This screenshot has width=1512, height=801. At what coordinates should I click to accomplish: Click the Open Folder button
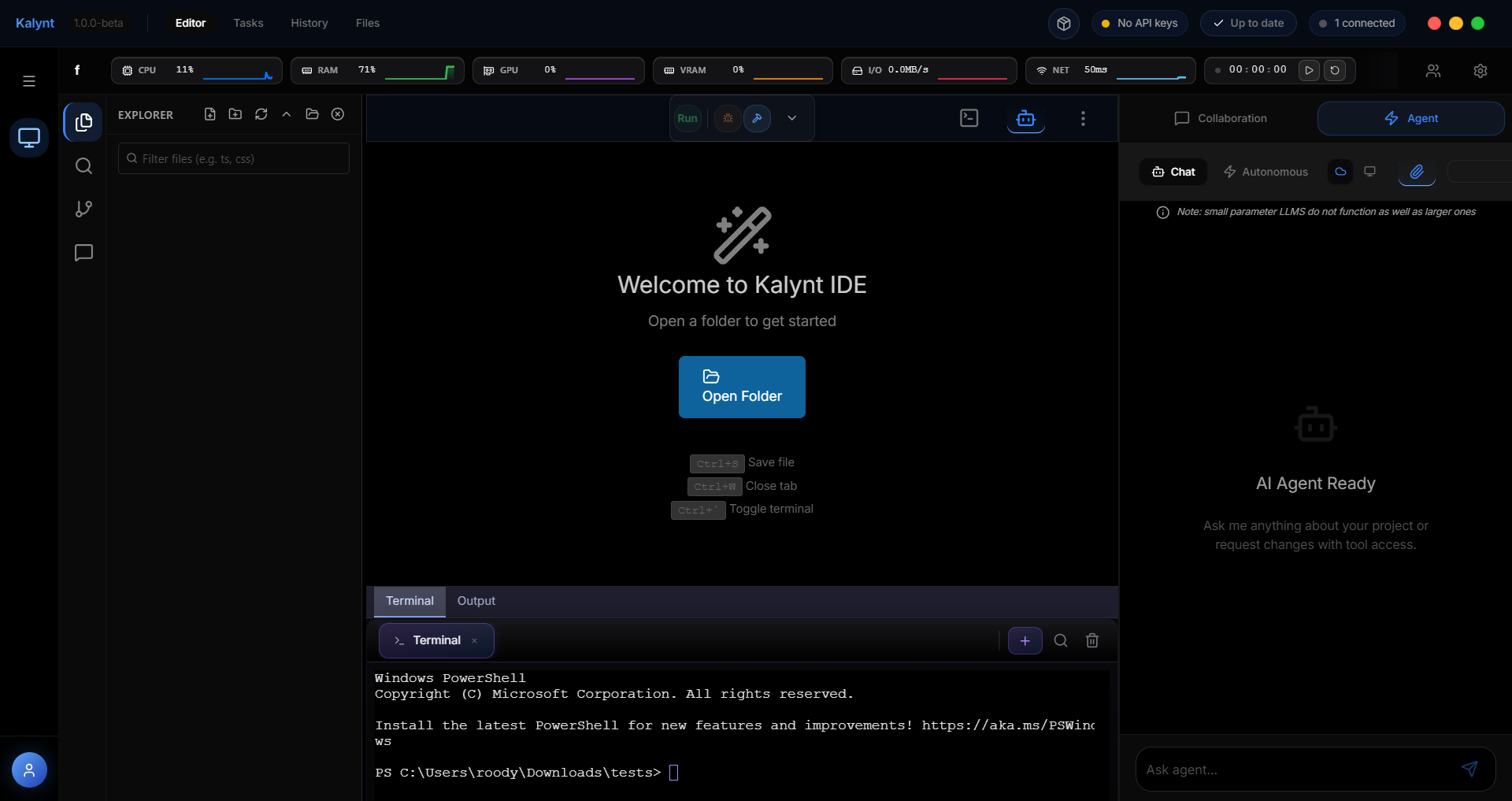coord(741,387)
